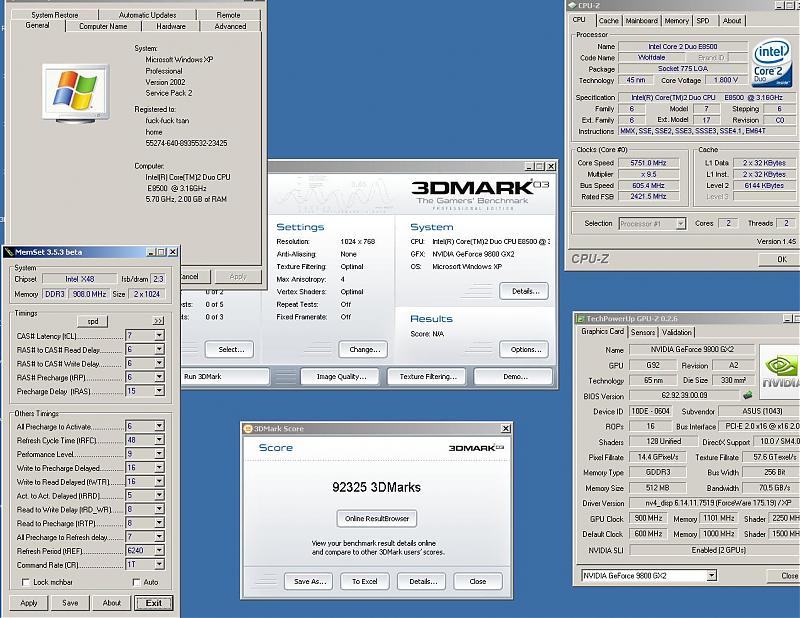Click the To Excel button

(x=364, y=581)
